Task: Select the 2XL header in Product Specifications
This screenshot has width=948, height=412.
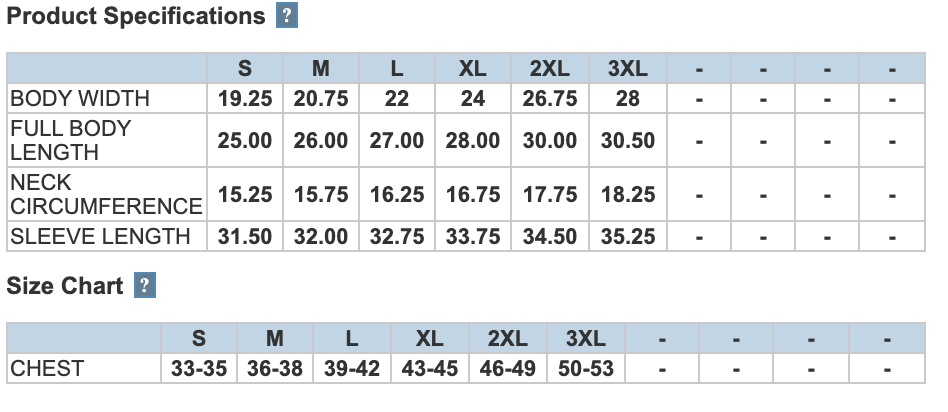Action: point(550,68)
